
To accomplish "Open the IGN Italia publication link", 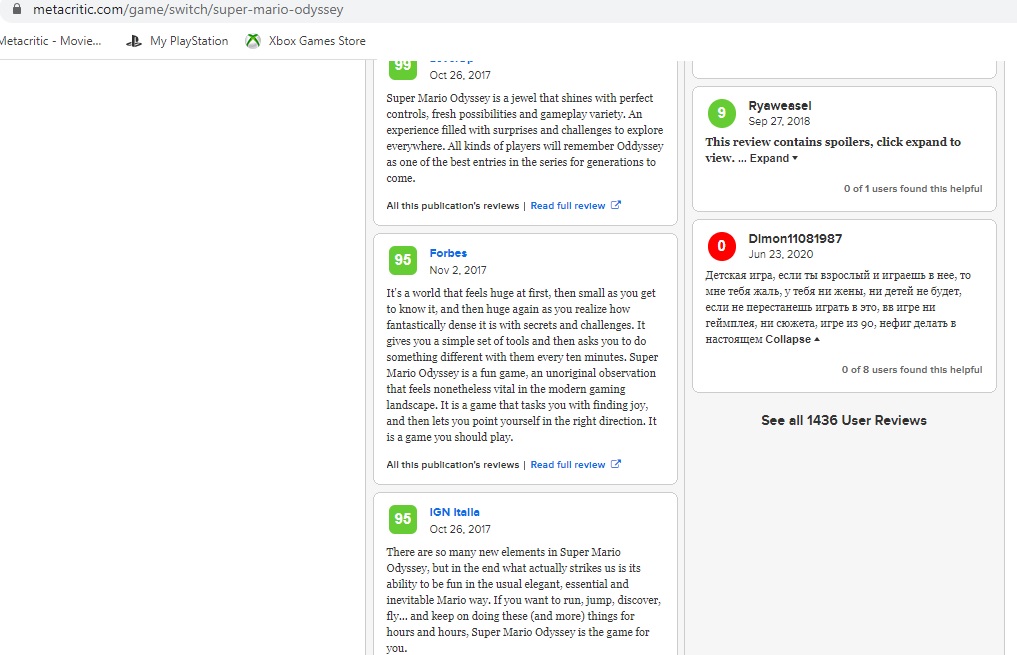I will tap(454, 512).
